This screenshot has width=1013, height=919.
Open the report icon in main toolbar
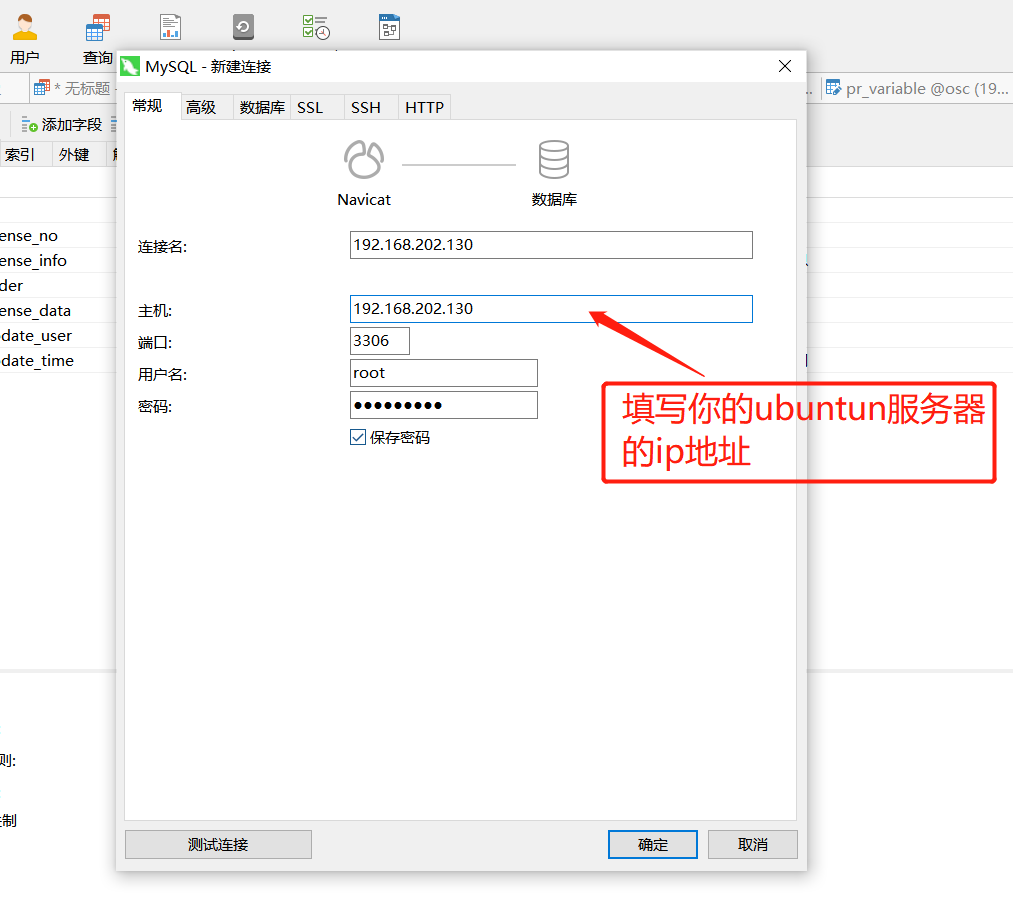coord(171,27)
